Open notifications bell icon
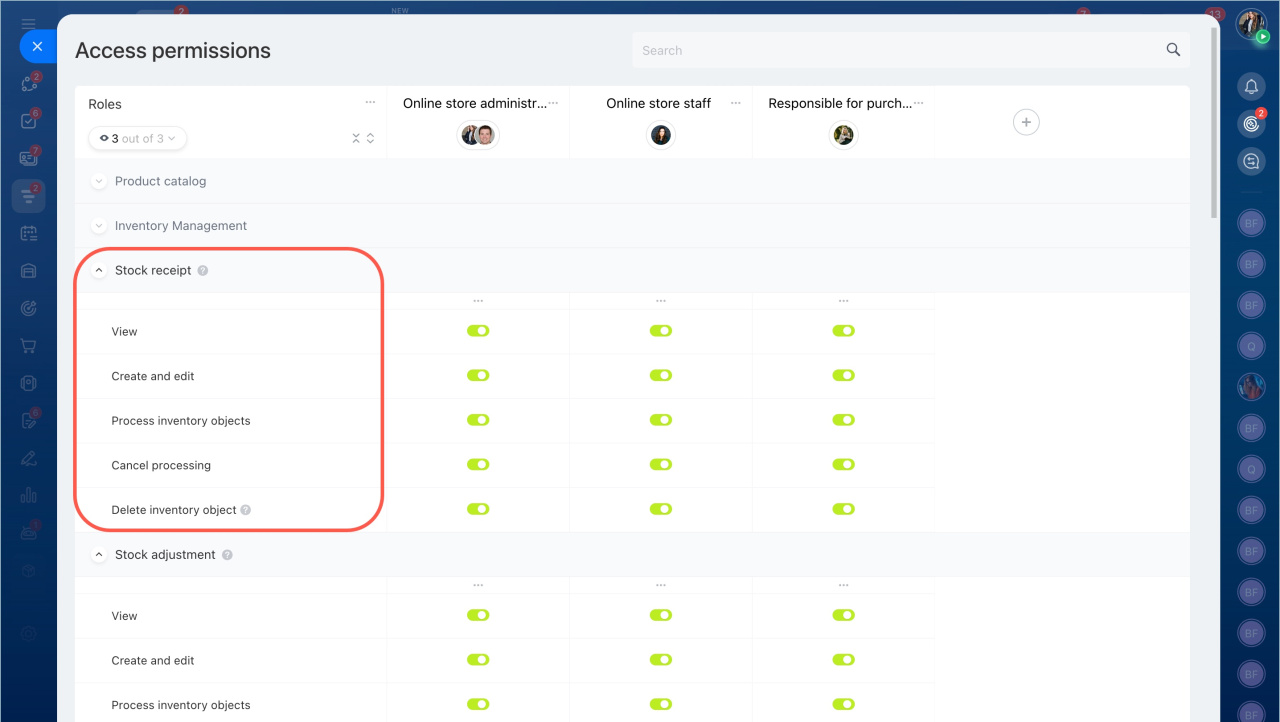Screen dimensions: 1280x722 (x=1251, y=86)
